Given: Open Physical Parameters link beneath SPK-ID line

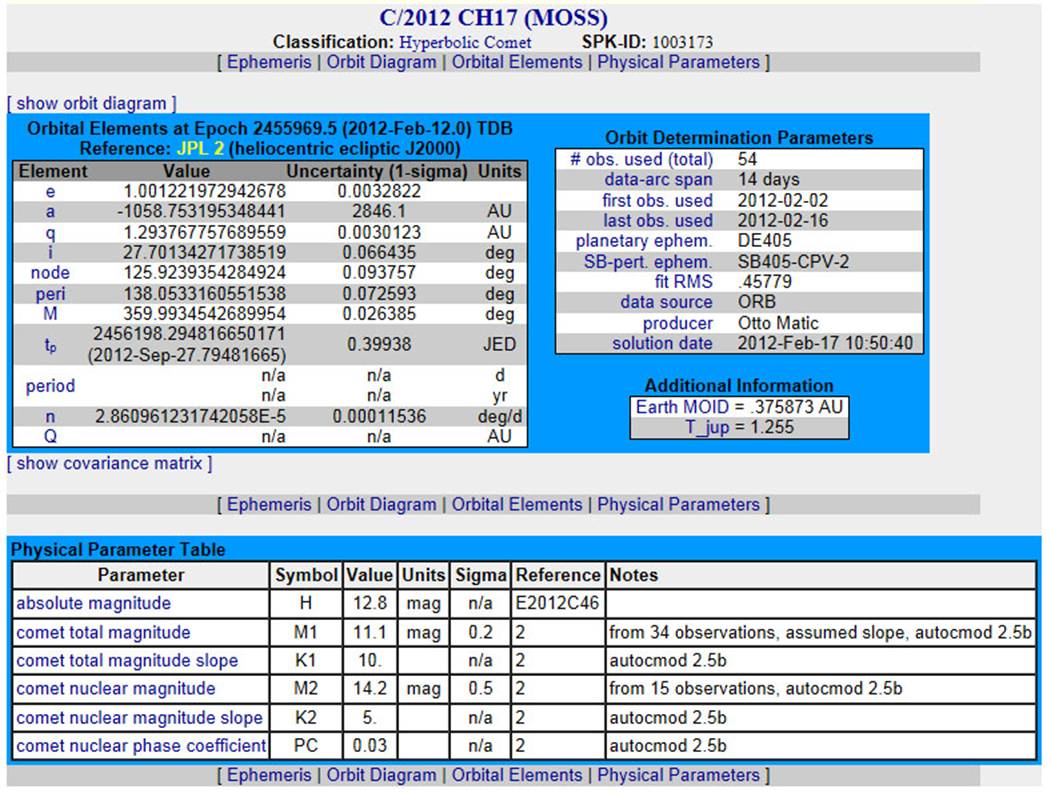Looking at the screenshot, I should 678,62.
